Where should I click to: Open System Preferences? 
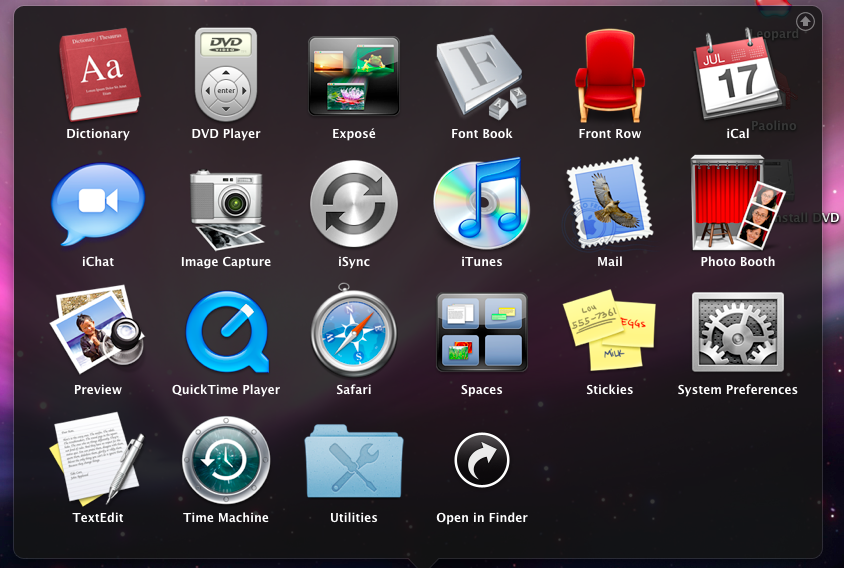(737, 332)
